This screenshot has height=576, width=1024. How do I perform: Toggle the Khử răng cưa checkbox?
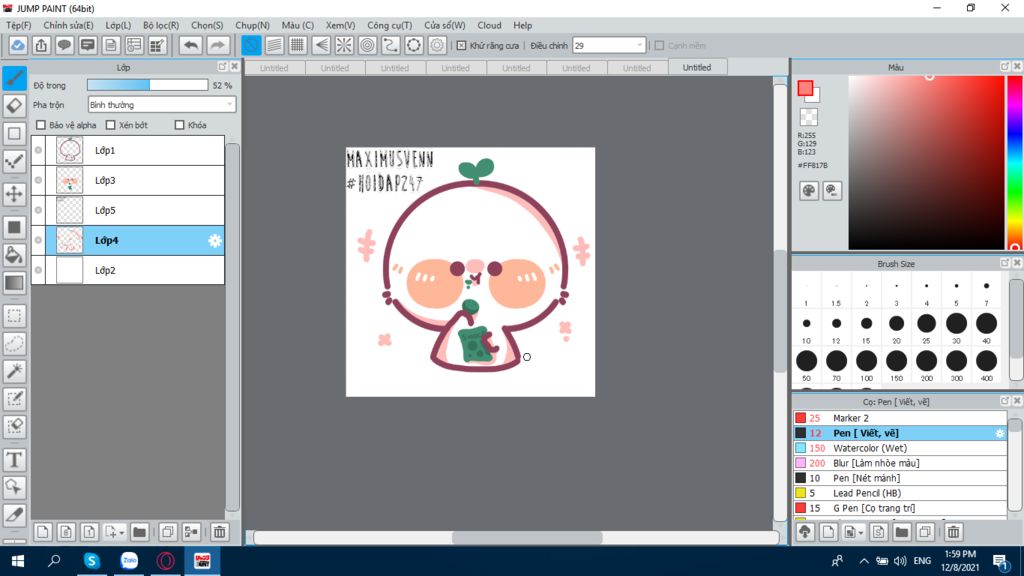pyautogui.click(x=462, y=46)
